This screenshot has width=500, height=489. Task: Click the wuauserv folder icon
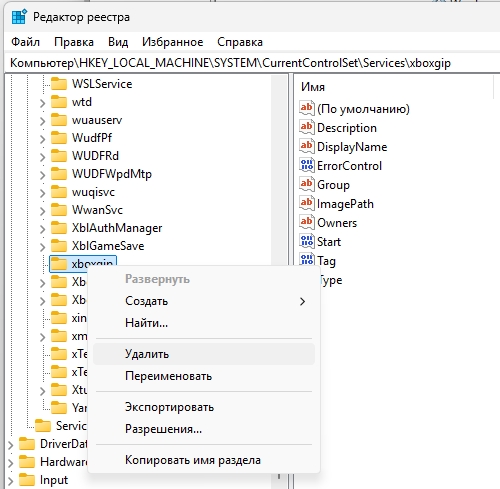[x=59, y=120]
